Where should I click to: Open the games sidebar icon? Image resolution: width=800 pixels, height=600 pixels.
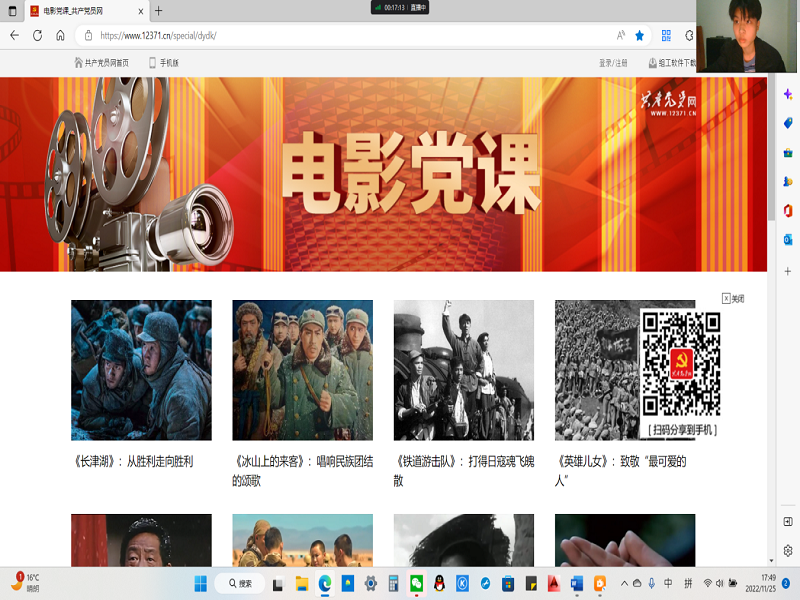coord(788,182)
